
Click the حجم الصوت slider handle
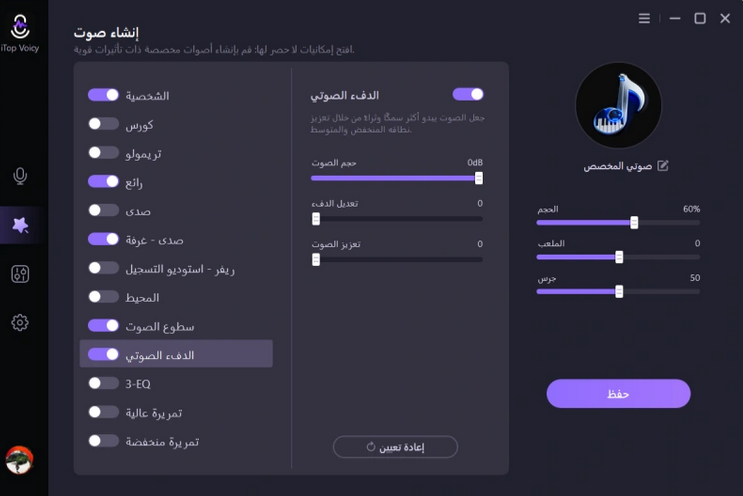[x=478, y=178]
